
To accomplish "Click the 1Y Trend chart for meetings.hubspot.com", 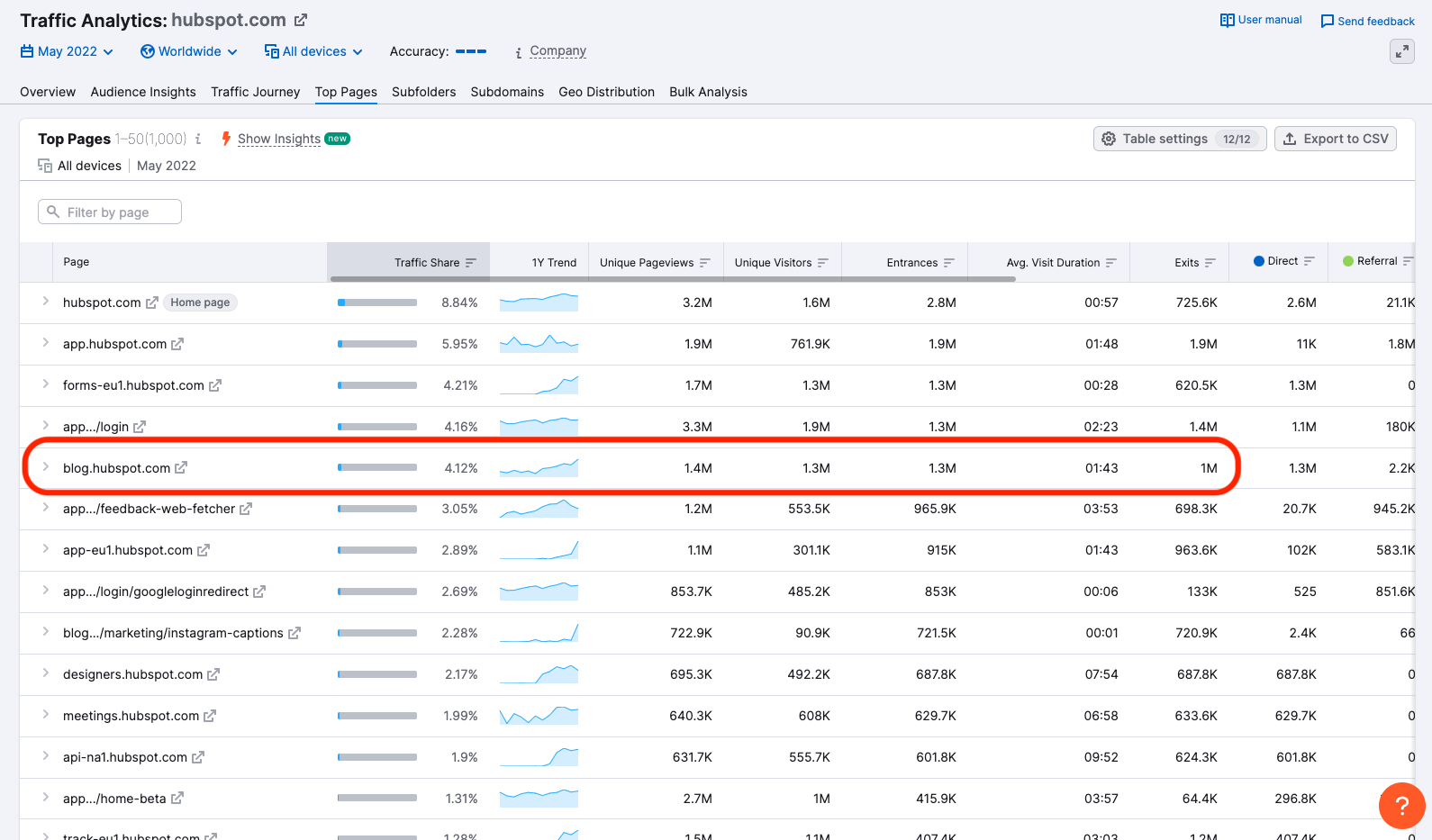I will [539, 716].
